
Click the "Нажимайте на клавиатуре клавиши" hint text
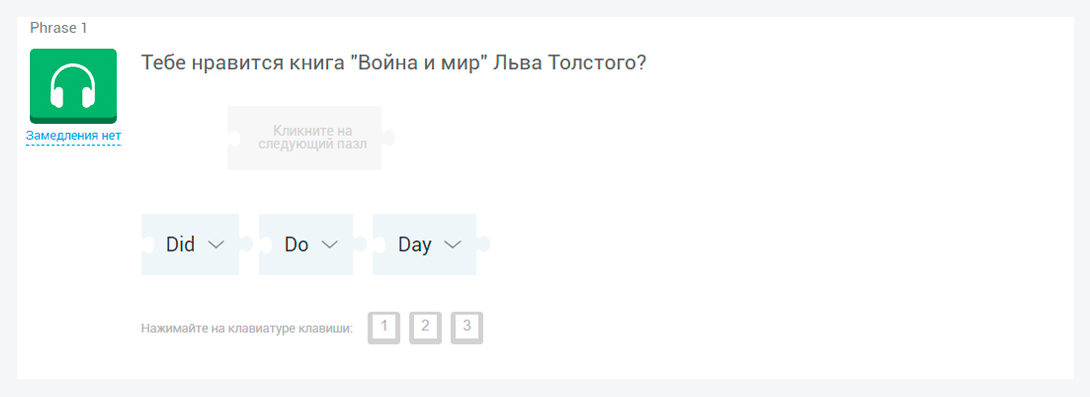tap(247, 328)
